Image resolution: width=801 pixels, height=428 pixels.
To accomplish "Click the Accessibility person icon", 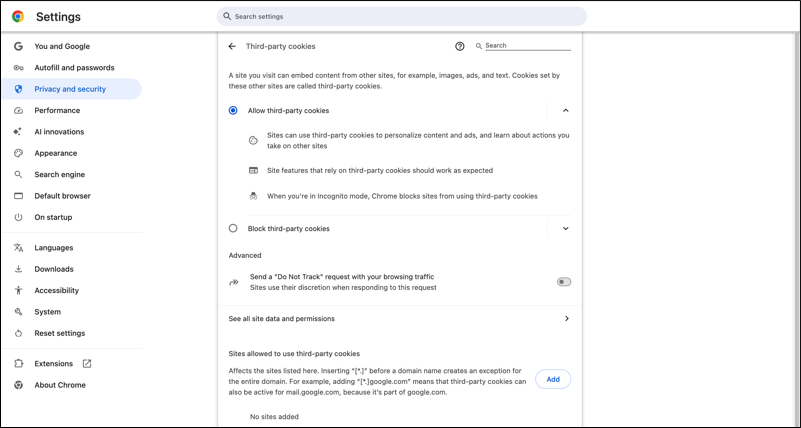I will tap(18, 290).
